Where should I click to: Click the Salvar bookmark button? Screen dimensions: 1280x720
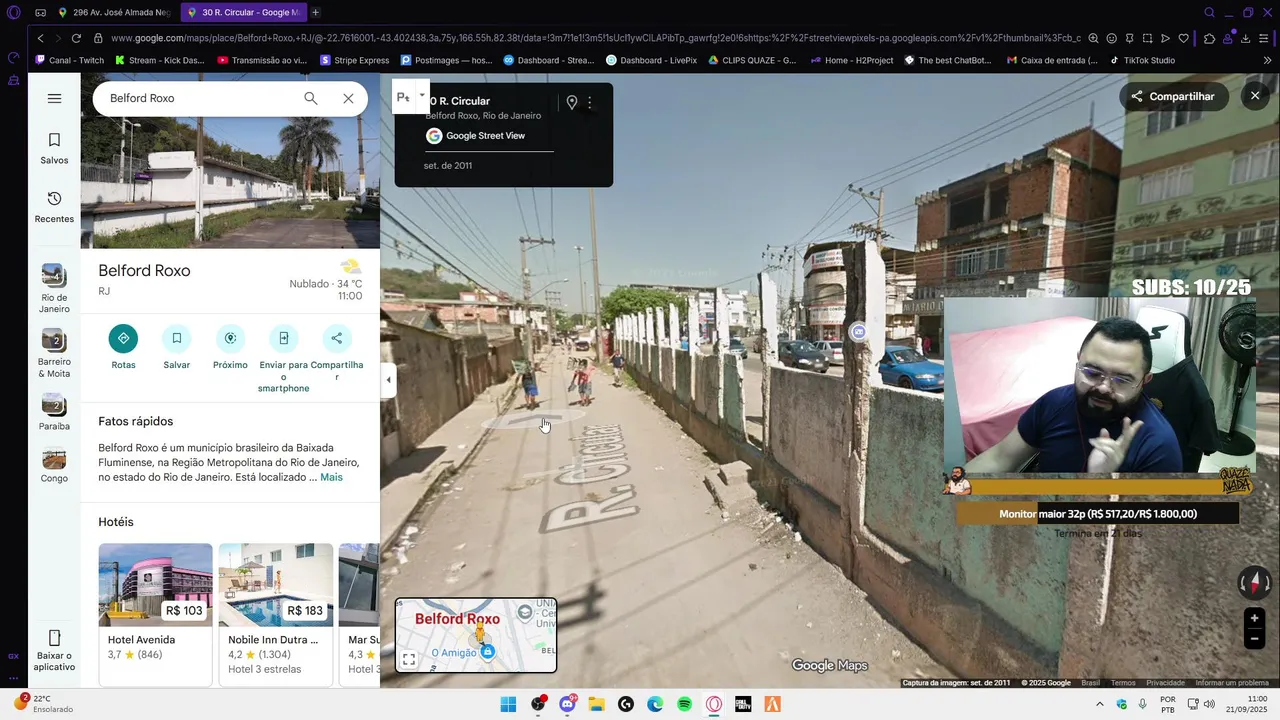point(177,347)
